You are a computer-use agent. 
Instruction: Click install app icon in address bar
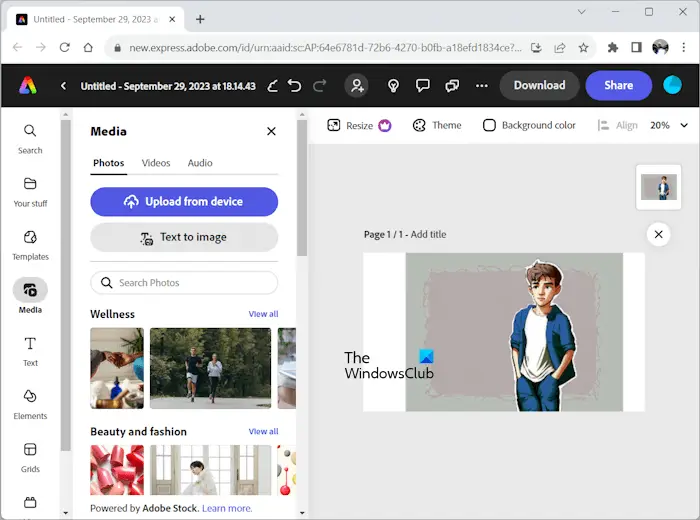tap(536, 47)
